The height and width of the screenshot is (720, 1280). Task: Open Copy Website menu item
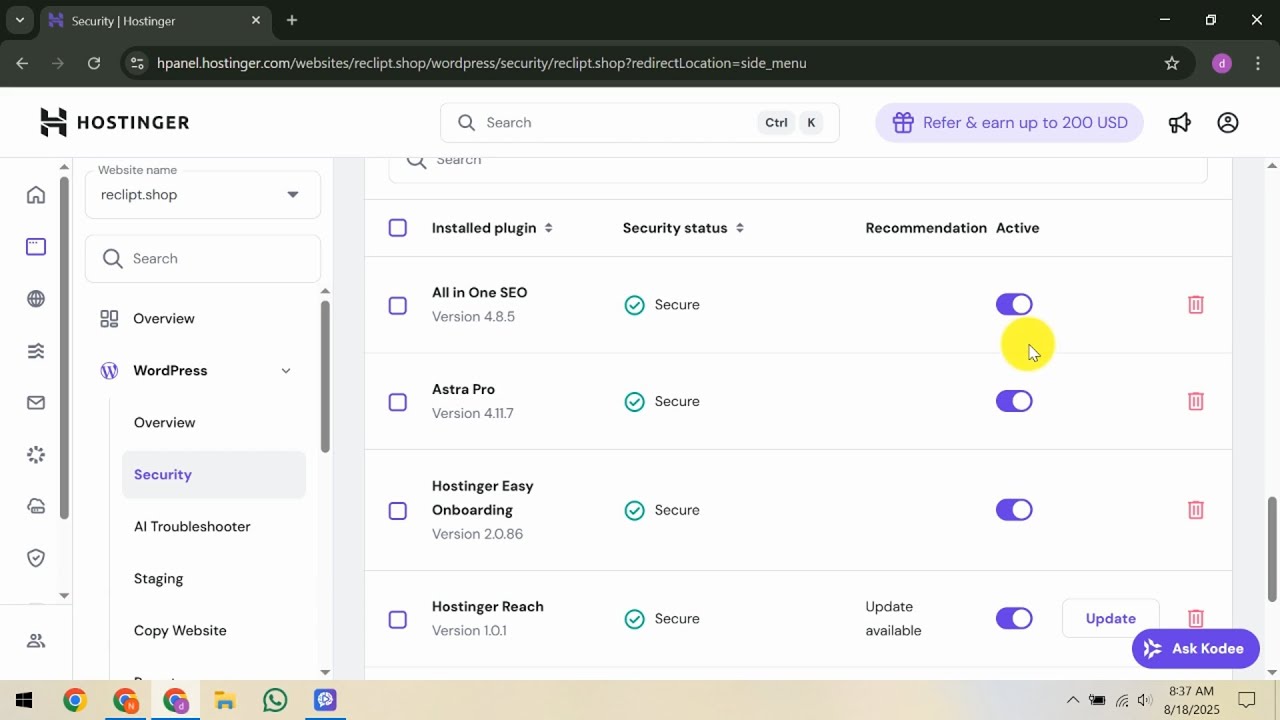point(180,631)
